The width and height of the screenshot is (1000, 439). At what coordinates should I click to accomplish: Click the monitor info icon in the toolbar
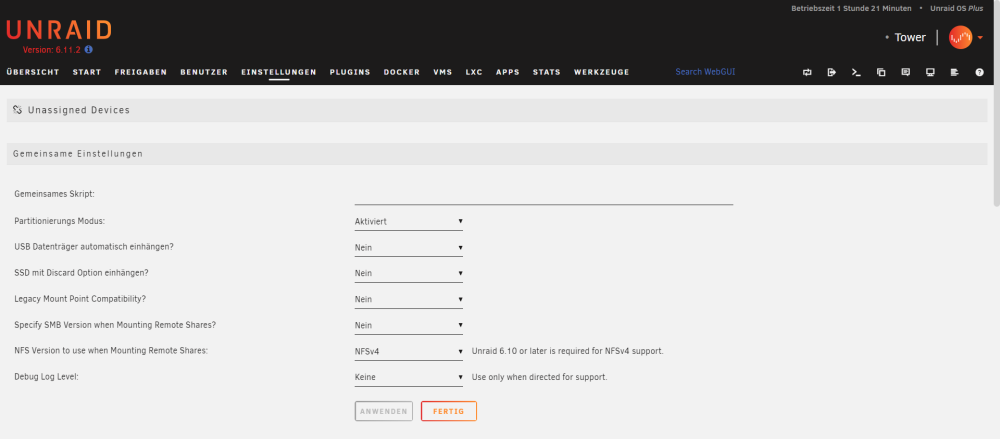coord(930,72)
